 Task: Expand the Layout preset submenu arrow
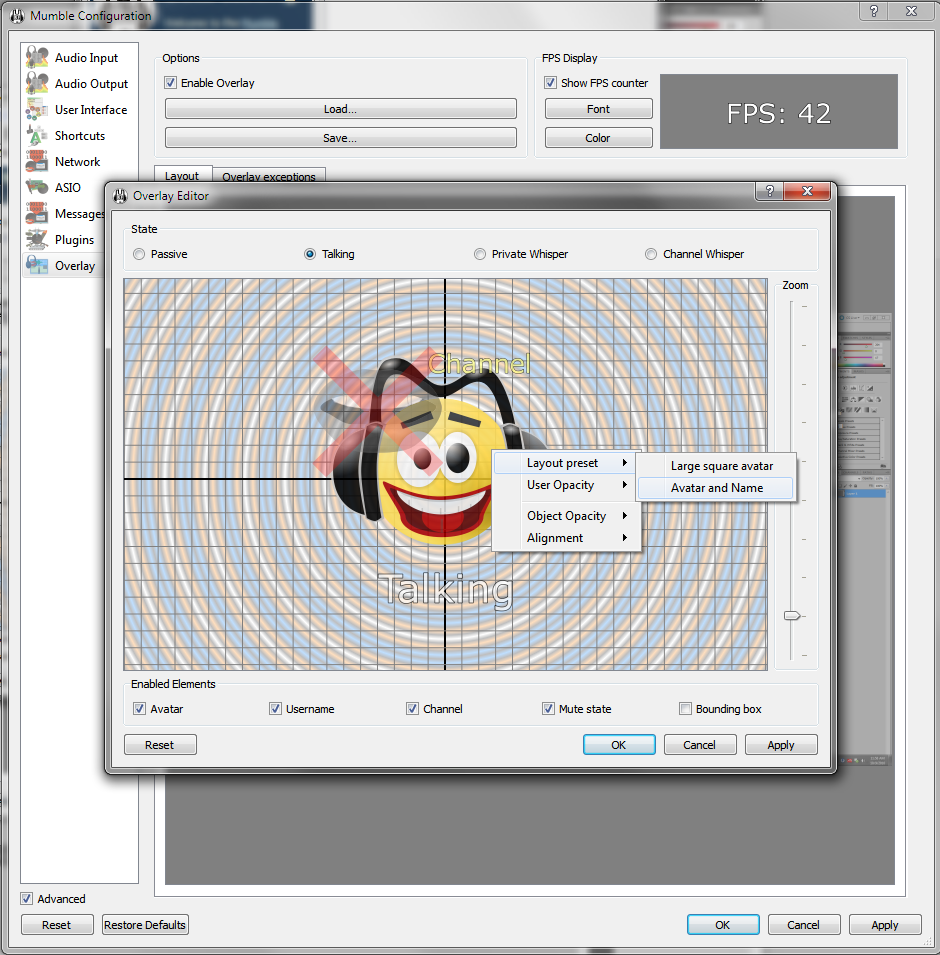click(624, 463)
